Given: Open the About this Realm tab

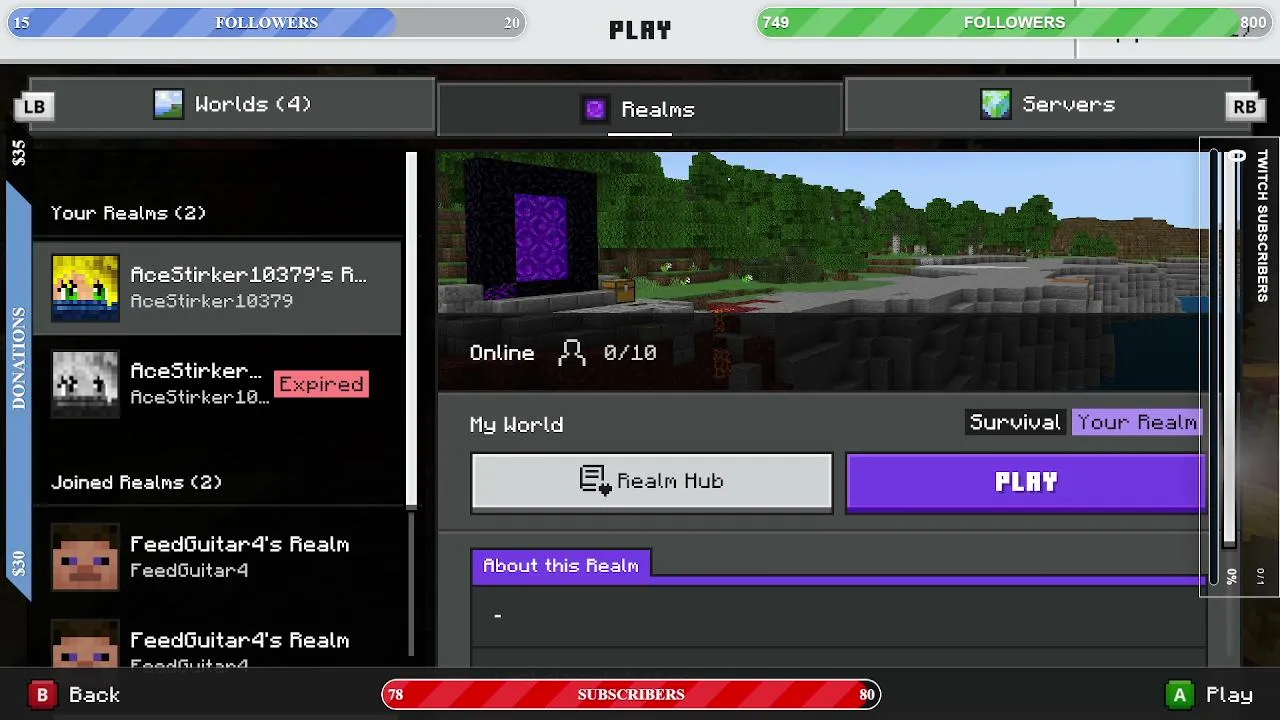Looking at the screenshot, I should [561, 565].
